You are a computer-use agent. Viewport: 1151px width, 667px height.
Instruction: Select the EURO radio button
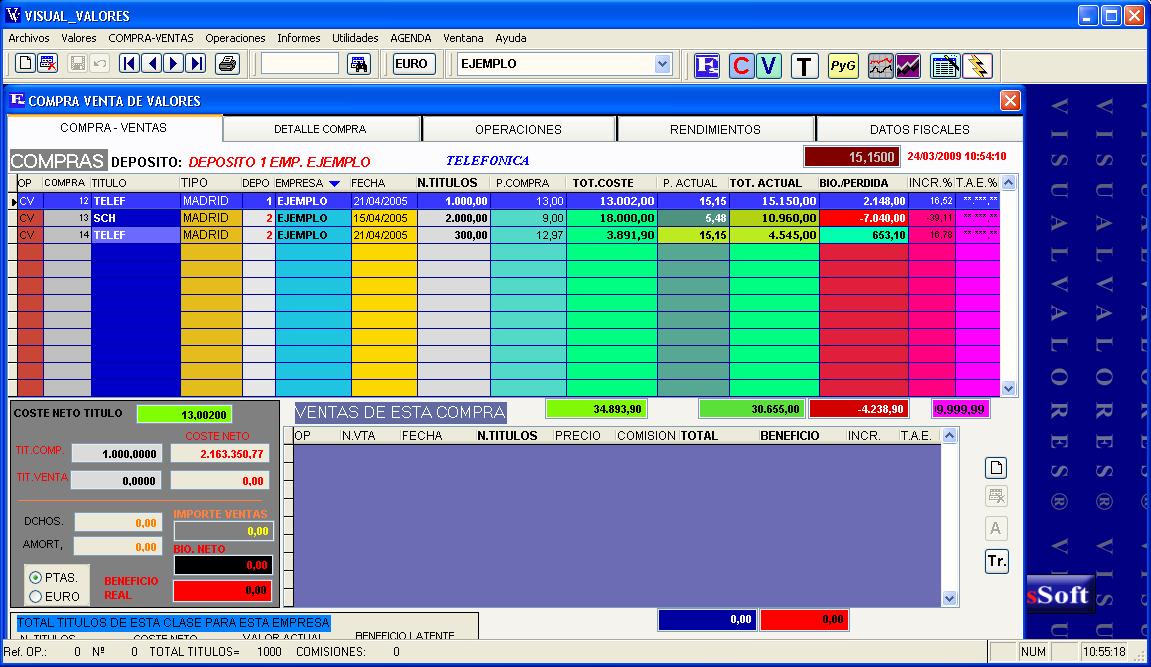pos(35,597)
